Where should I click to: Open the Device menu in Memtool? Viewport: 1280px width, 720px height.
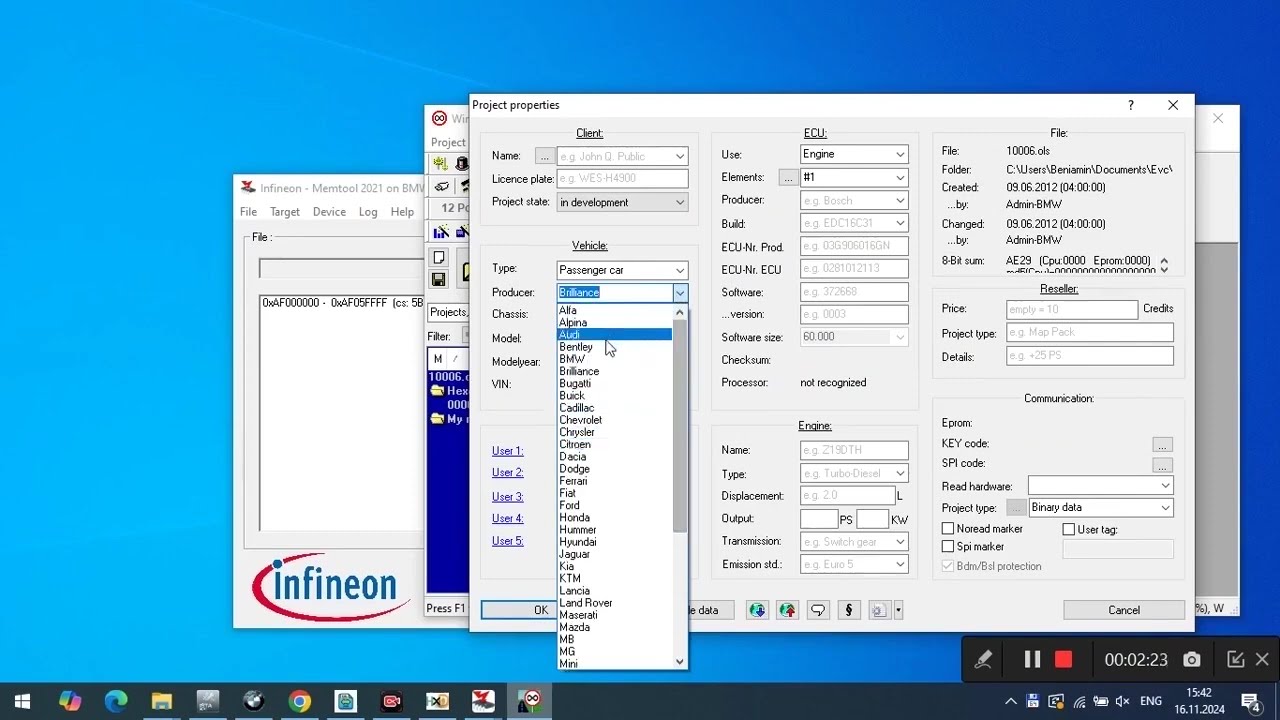pos(329,212)
